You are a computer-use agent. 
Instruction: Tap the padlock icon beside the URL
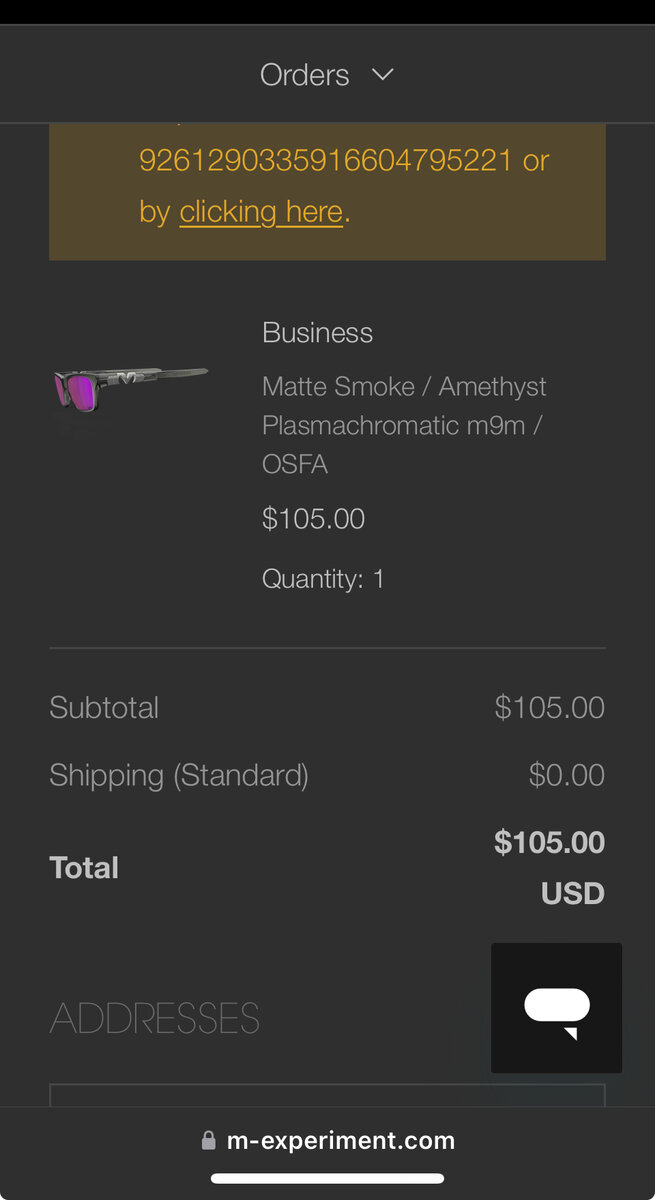click(208, 1141)
